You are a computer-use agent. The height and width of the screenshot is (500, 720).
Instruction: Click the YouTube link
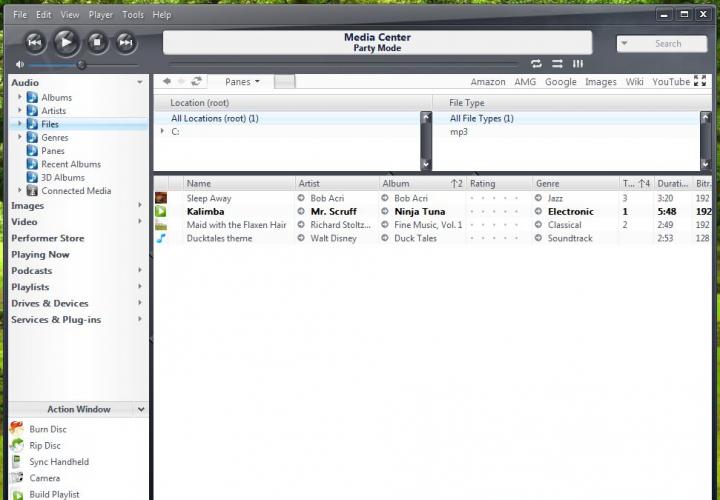click(670, 82)
